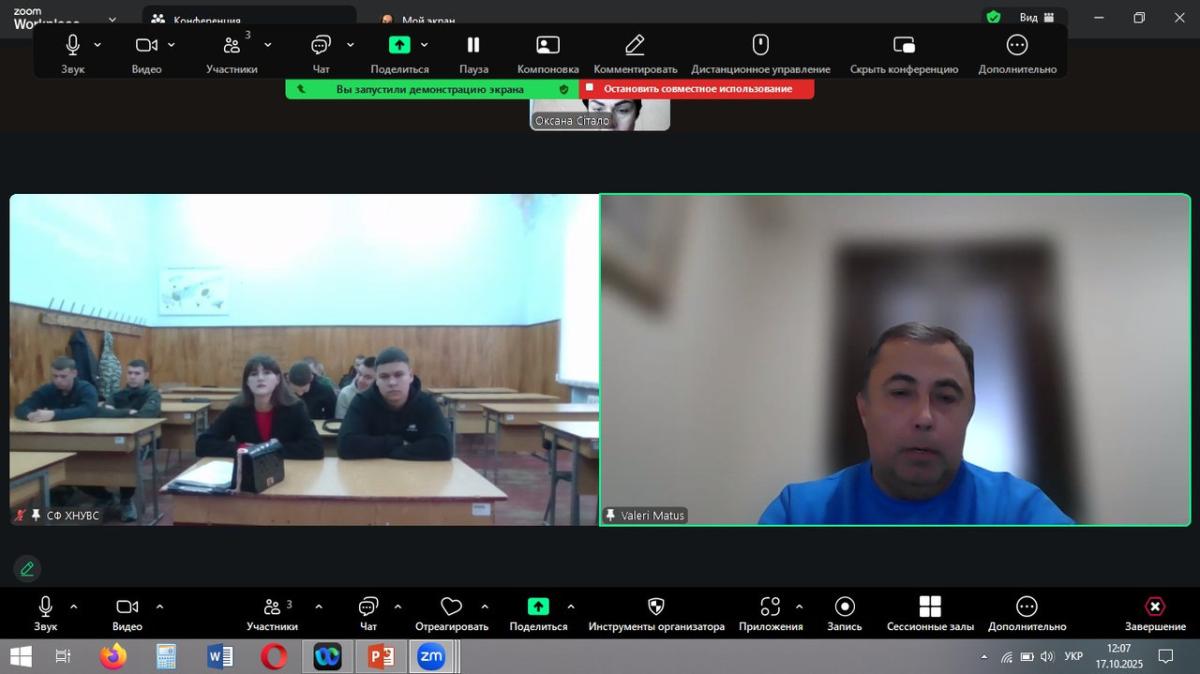
Task: Mute microphone in the top floating toolbar (Звук)
Action: tap(73, 52)
